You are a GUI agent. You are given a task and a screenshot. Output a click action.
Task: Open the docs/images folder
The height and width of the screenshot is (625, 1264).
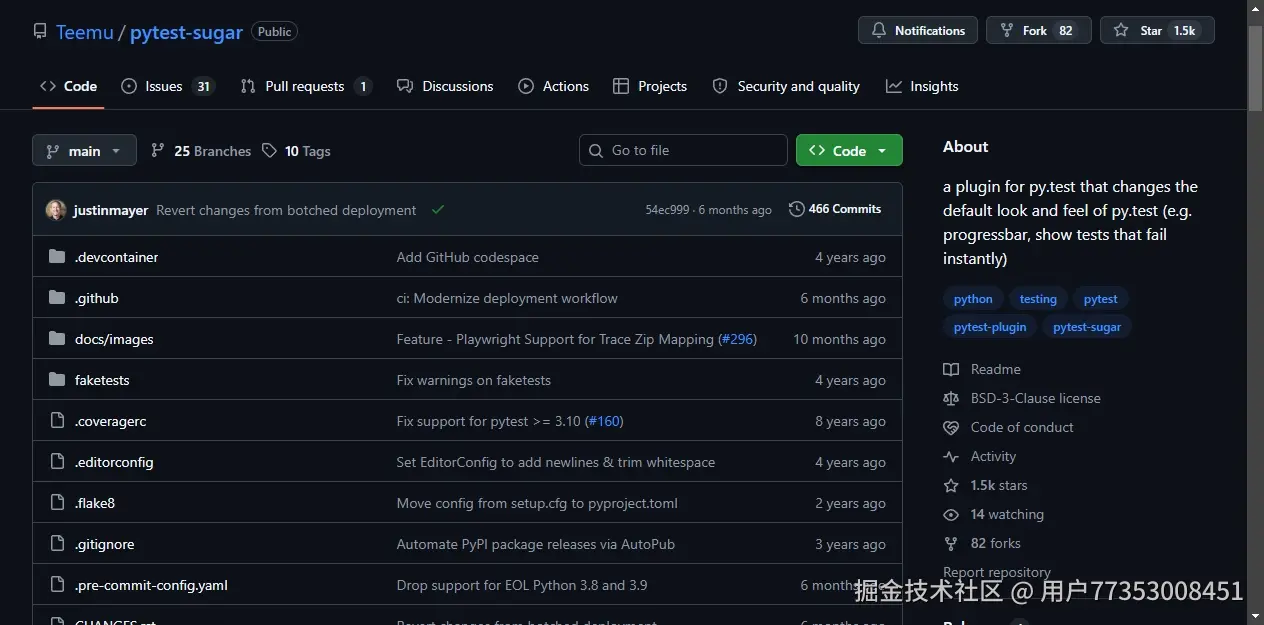coord(114,339)
